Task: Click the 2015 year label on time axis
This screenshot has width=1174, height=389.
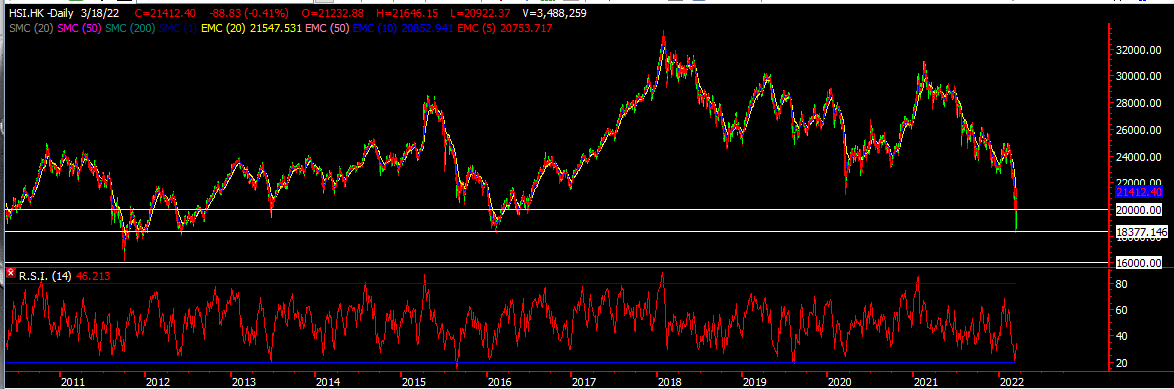Action: [413, 382]
